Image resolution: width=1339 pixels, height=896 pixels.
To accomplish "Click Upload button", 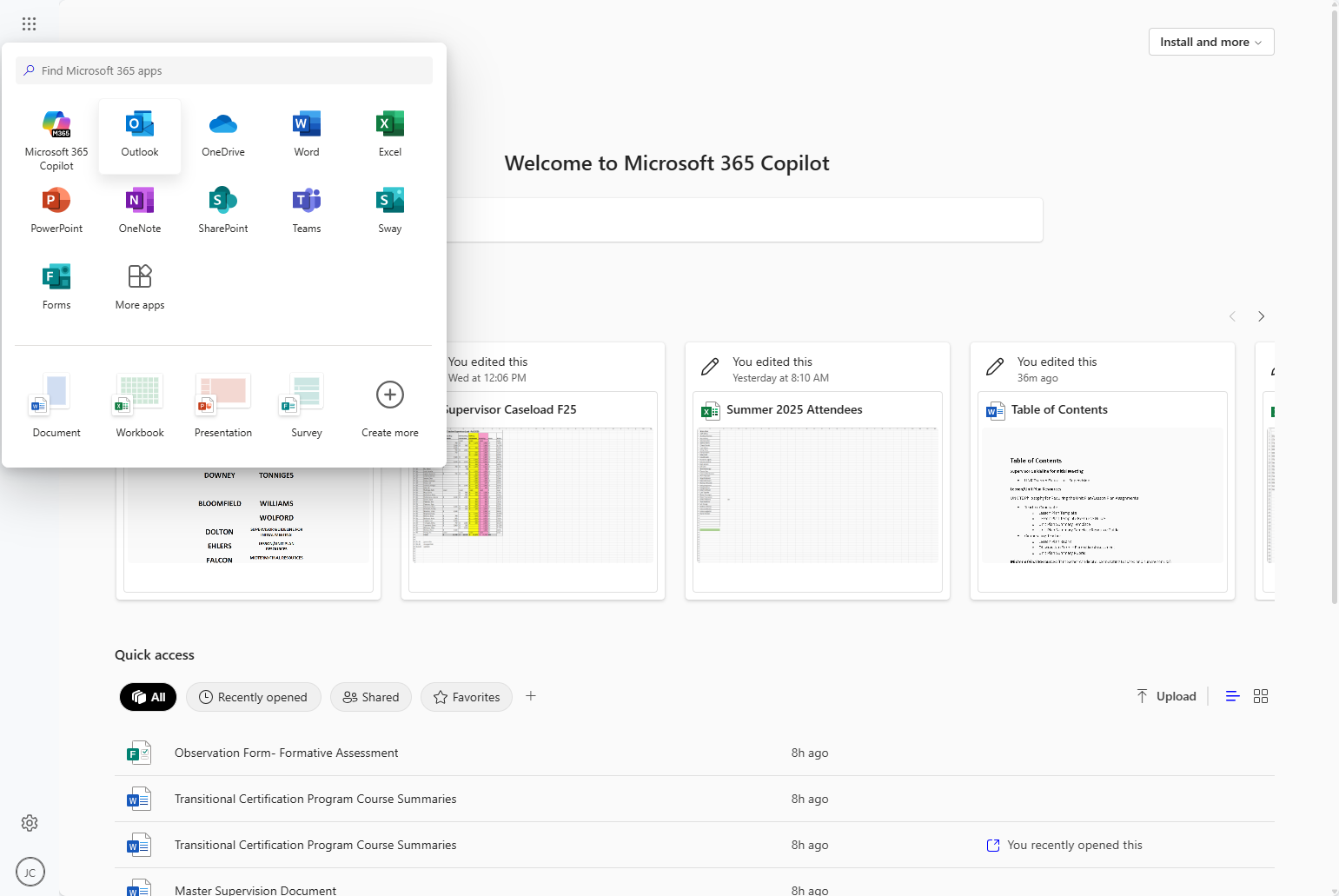I will point(1166,696).
